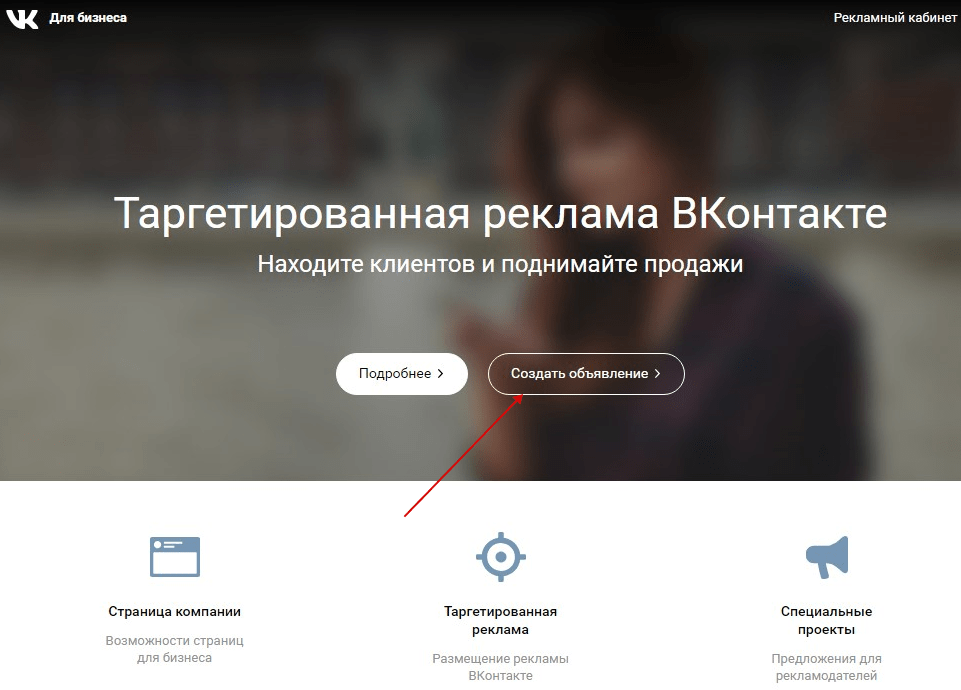Click the Создать объявление button
Screen dimensions: 961x690
click(586, 374)
